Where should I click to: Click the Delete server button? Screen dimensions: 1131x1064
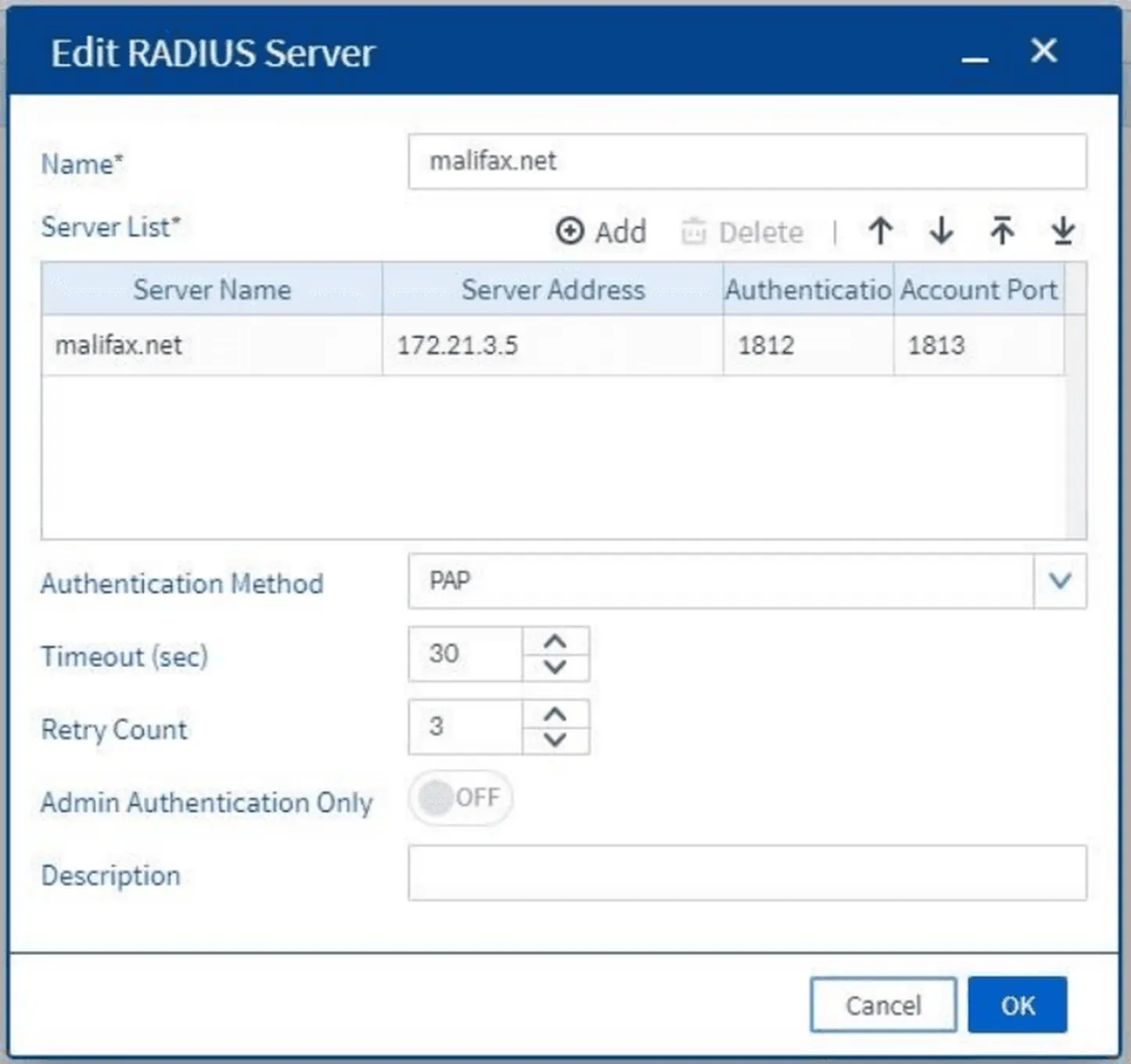pos(741,232)
